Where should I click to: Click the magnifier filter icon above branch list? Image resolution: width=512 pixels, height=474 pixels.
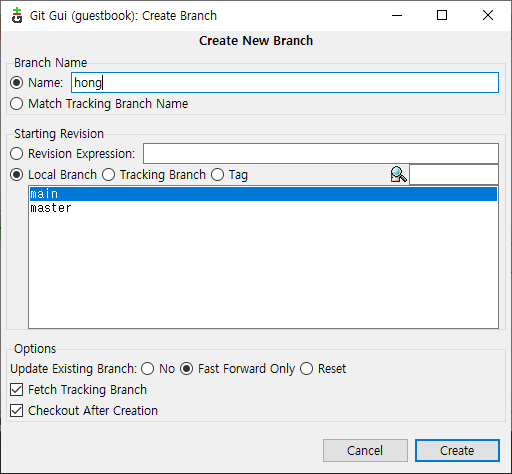[x=398, y=174]
